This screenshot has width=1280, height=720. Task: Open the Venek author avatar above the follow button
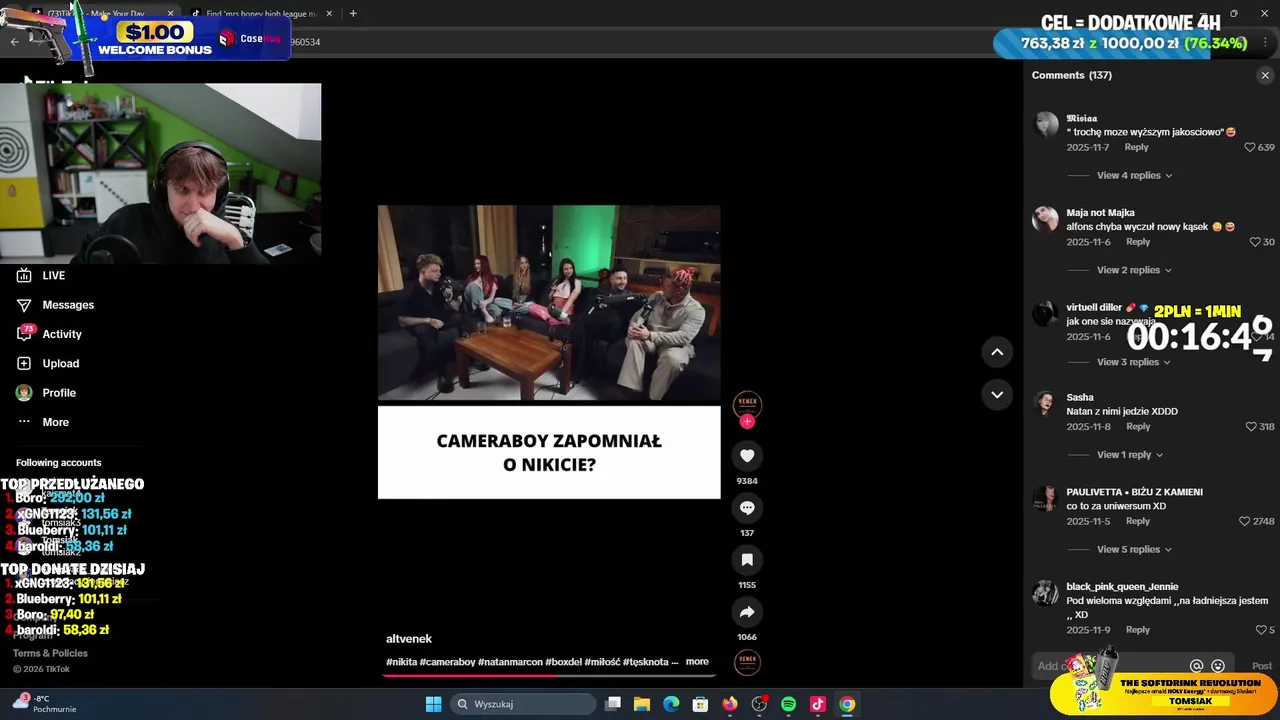pos(747,404)
